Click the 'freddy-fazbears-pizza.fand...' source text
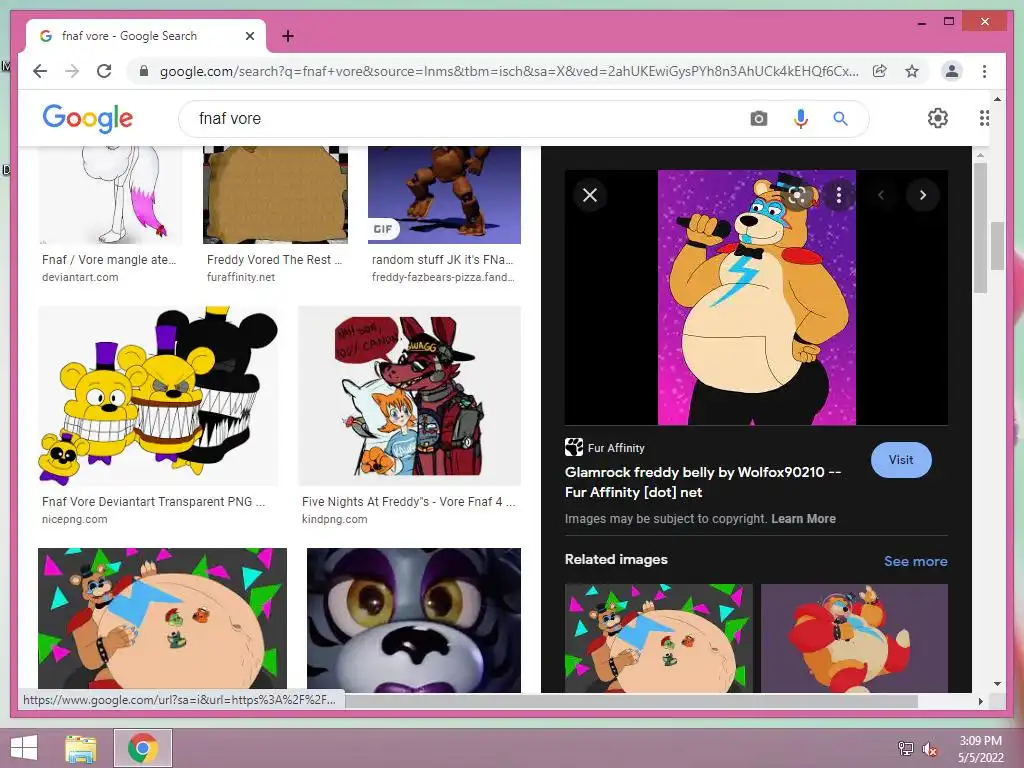The width and height of the screenshot is (1024, 768). (443, 277)
